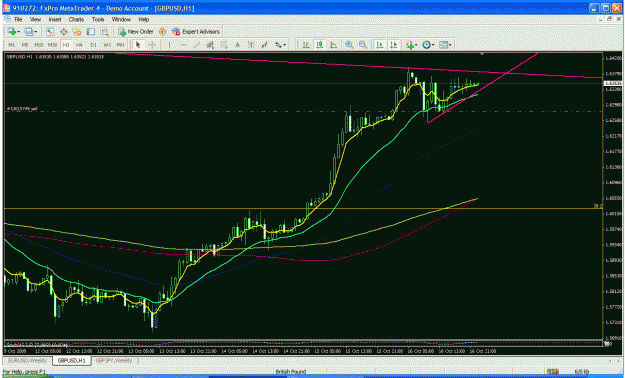625x378 pixels.
Task: Select the equidistant channel tool
Action: pos(210,45)
